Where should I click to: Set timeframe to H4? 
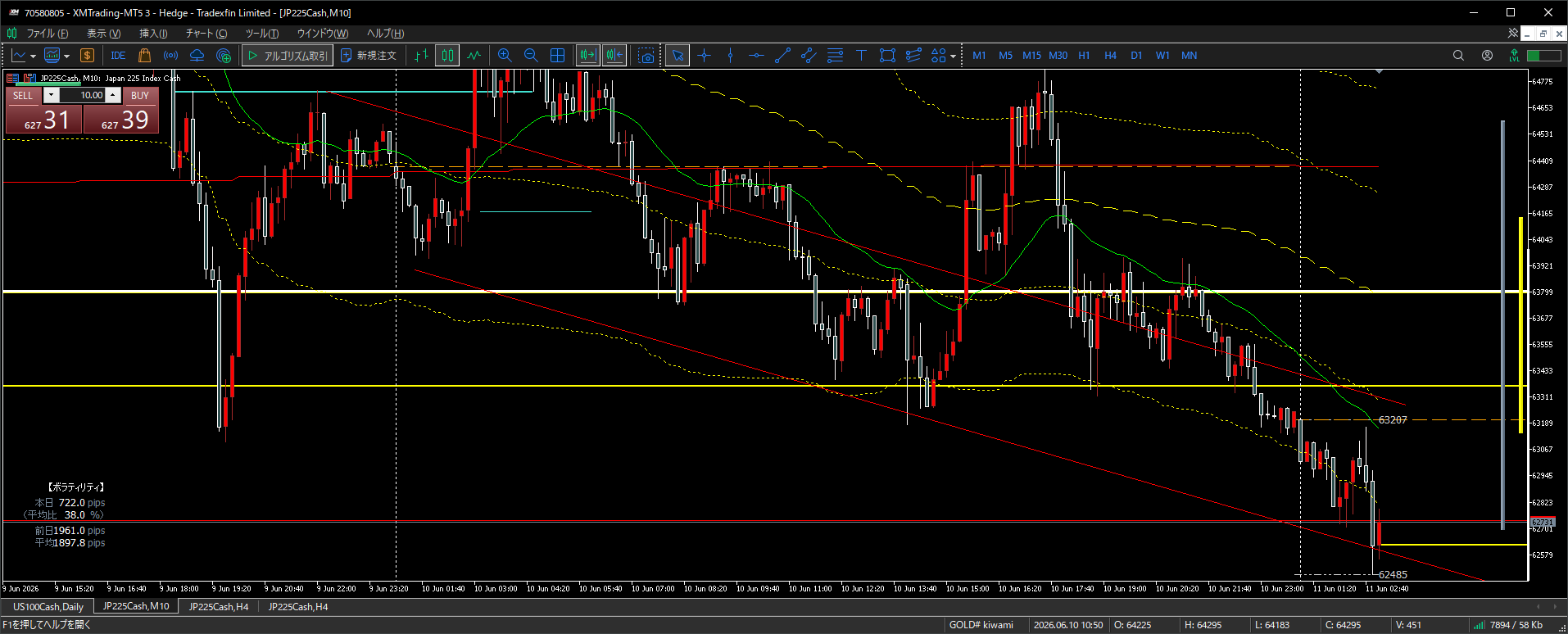click(1110, 56)
